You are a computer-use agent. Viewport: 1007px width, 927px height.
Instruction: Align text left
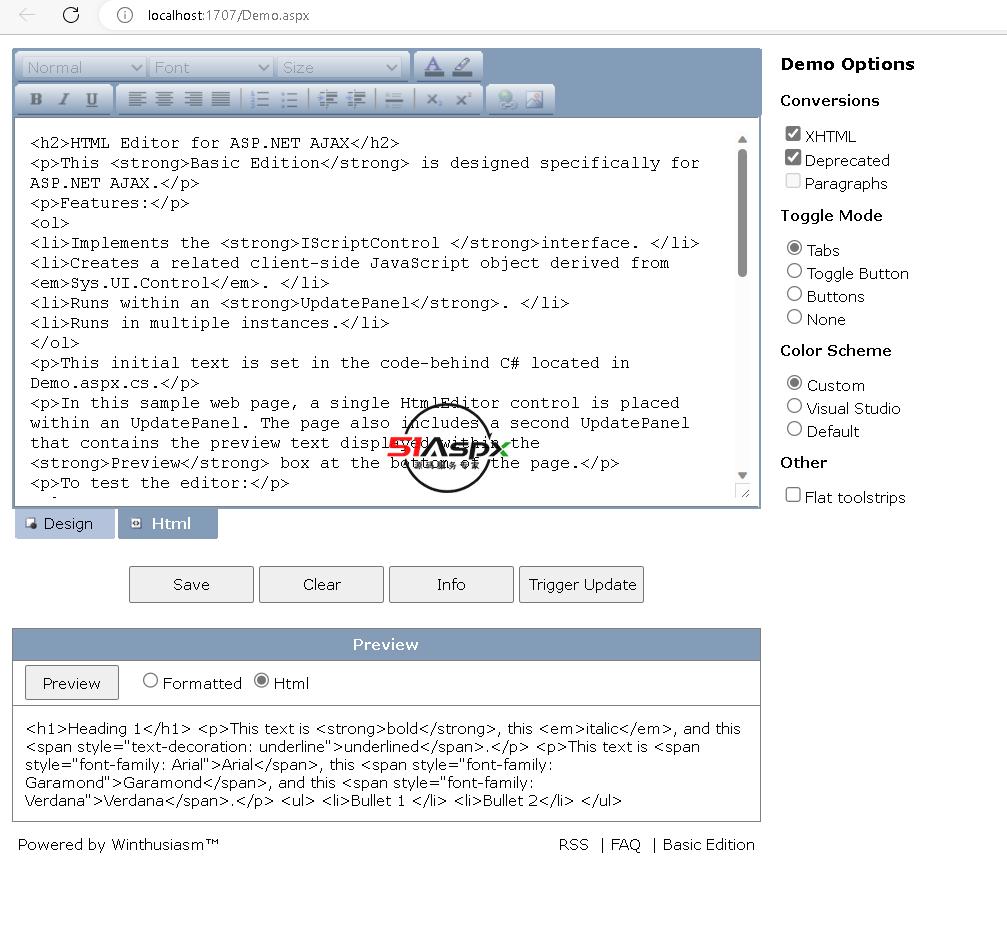[137, 100]
